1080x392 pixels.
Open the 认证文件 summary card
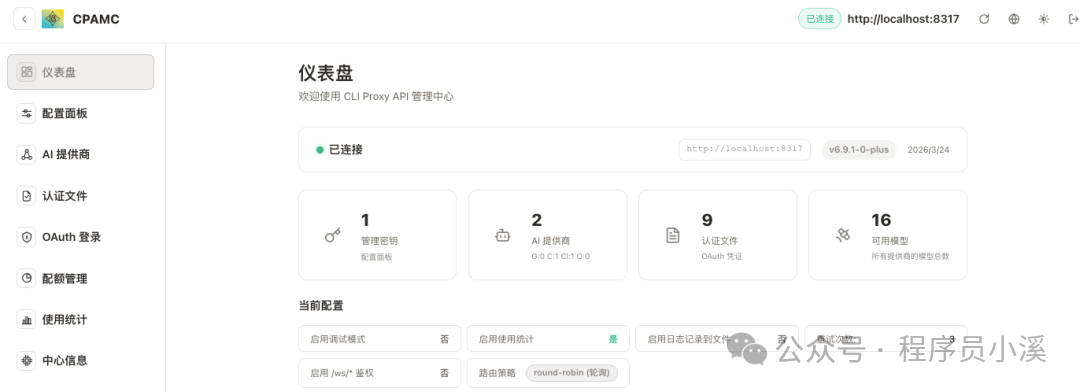point(718,235)
